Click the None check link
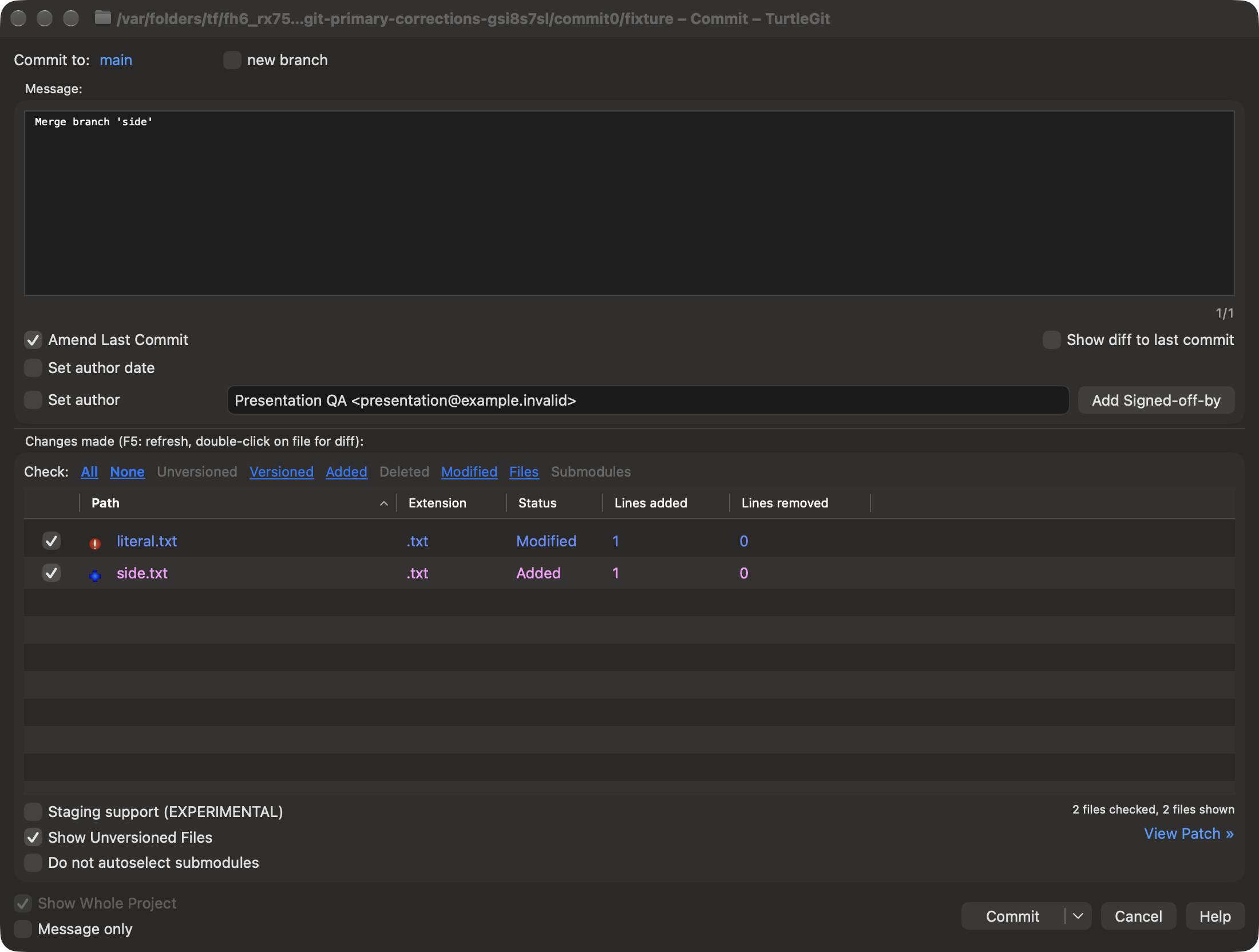The height and width of the screenshot is (952, 1259). point(127,471)
